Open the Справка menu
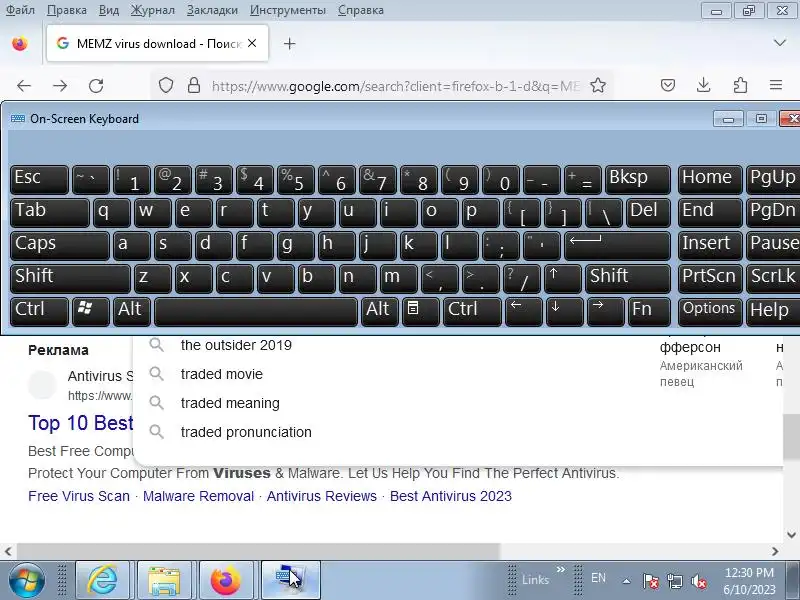The width and height of the screenshot is (800, 600). [x=361, y=10]
